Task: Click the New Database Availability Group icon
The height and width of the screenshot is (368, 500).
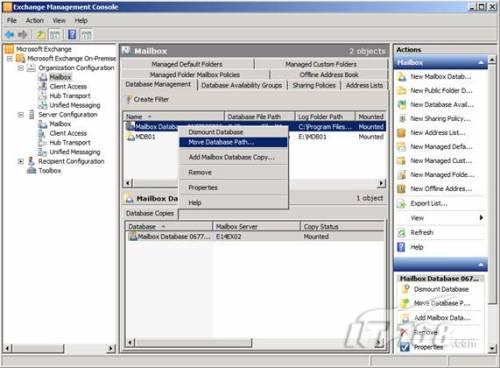Action: 402,105
